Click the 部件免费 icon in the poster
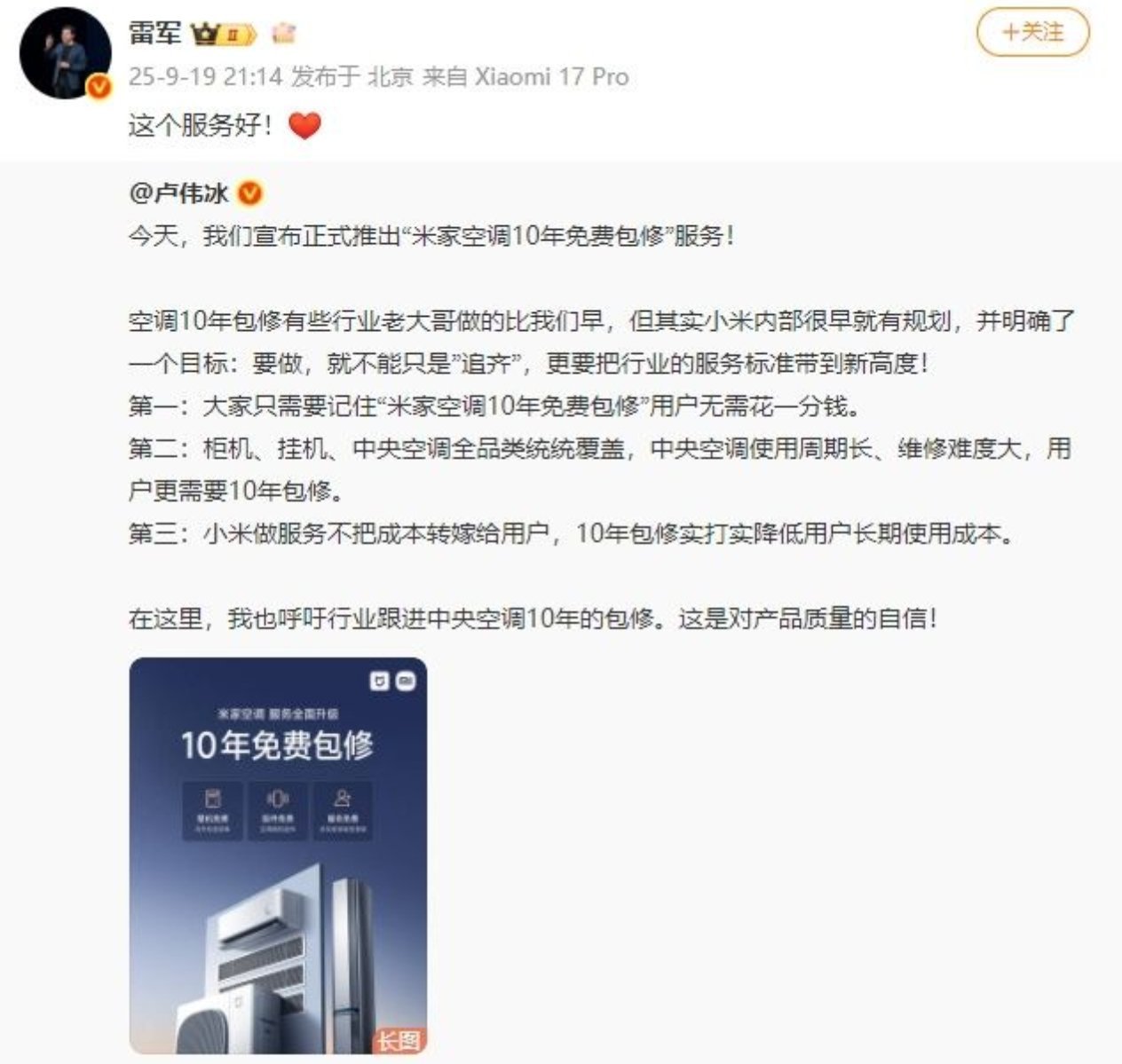 (278, 798)
